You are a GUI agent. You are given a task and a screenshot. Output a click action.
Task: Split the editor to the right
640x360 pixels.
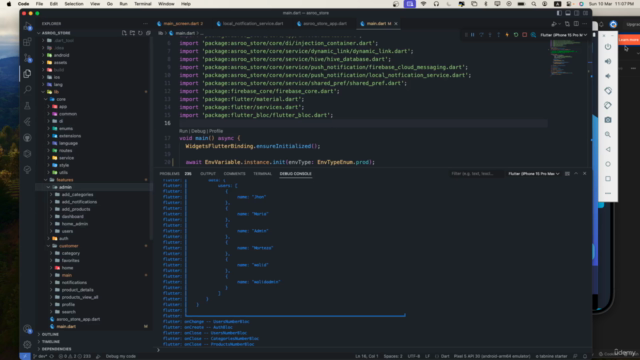click(x=576, y=24)
